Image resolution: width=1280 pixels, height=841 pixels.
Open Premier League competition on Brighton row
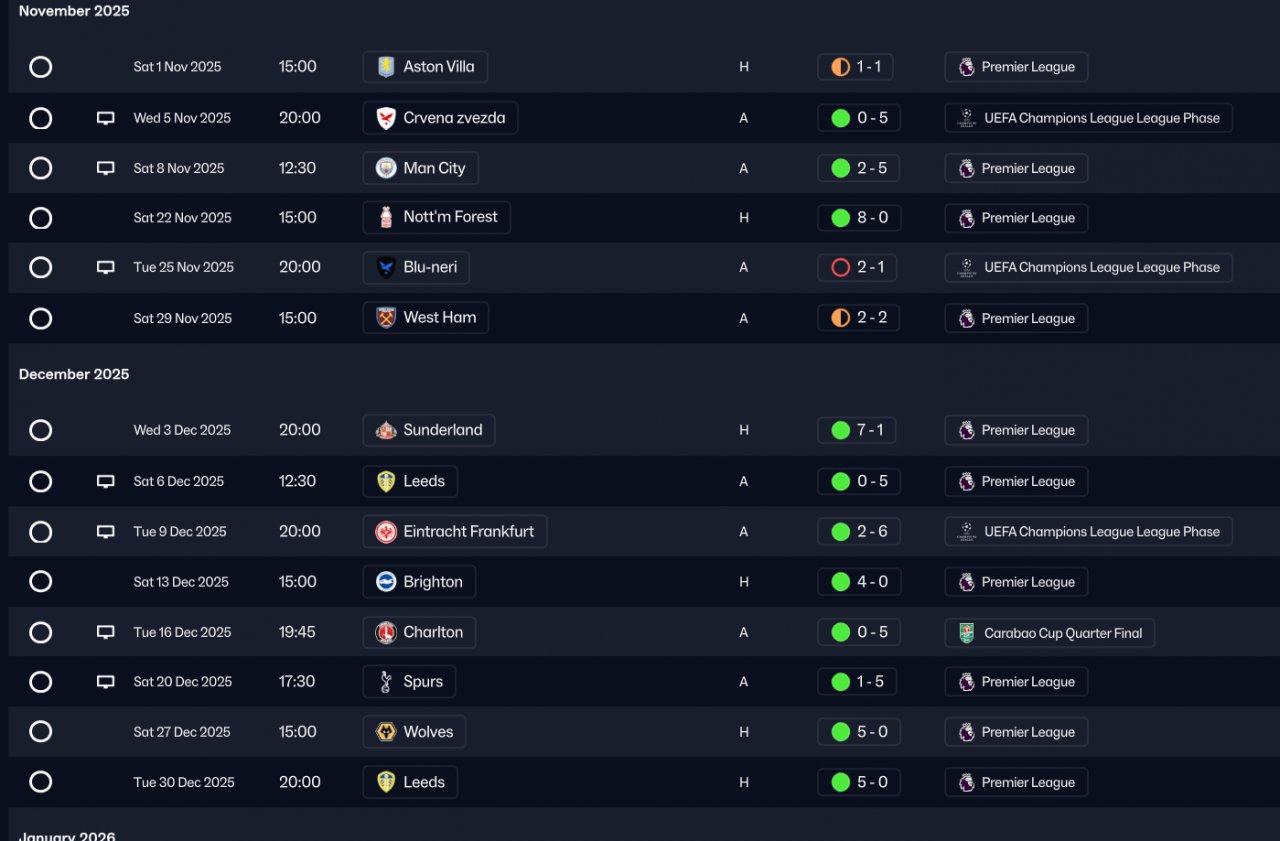[x=1016, y=582]
